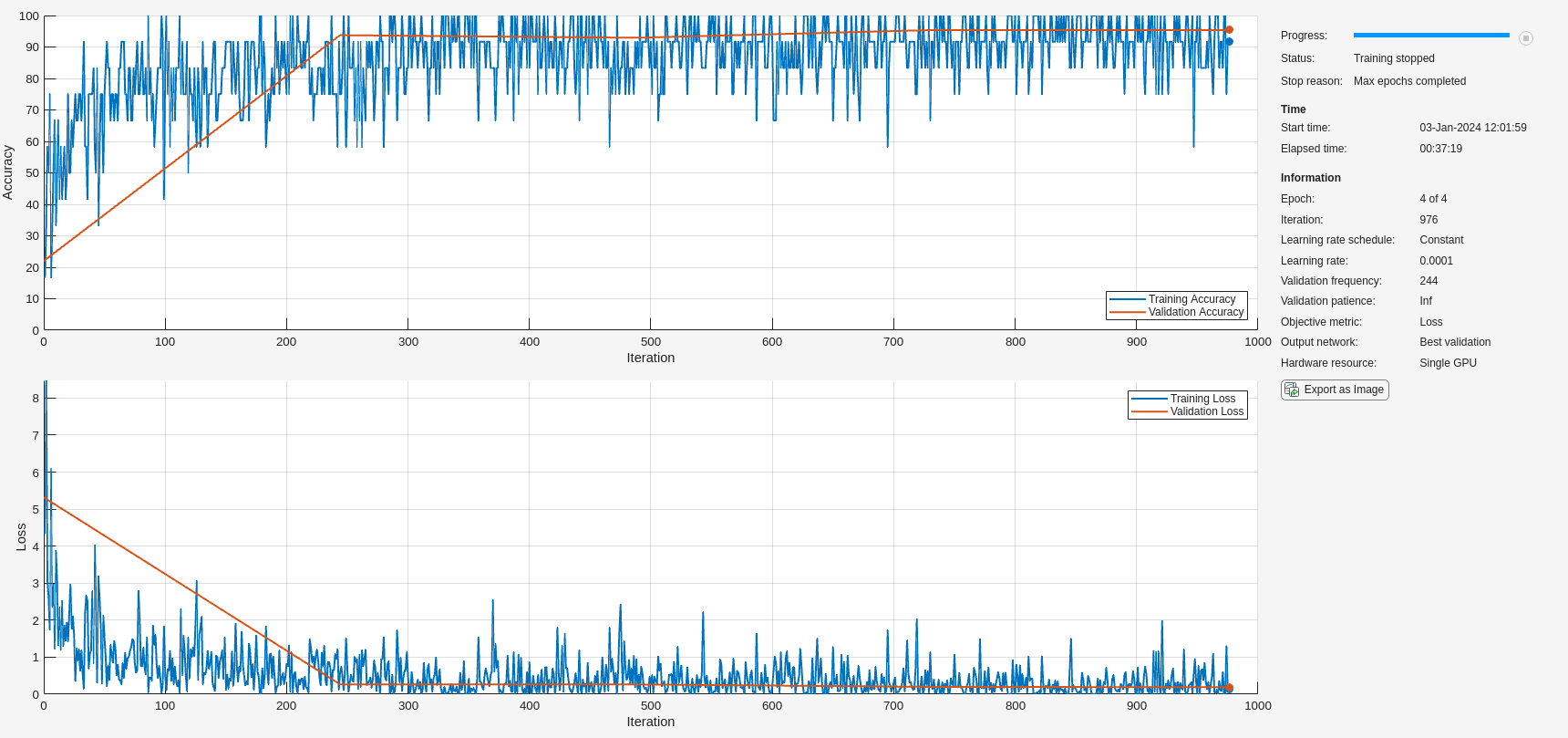Click the Accuracy y-axis label
The image size is (1568, 738).
[8, 172]
